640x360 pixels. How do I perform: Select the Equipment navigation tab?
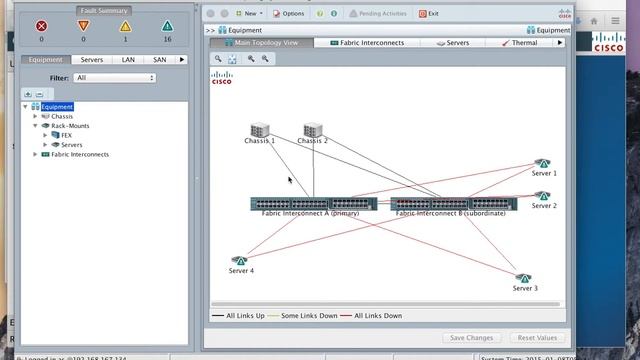click(x=46, y=60)
